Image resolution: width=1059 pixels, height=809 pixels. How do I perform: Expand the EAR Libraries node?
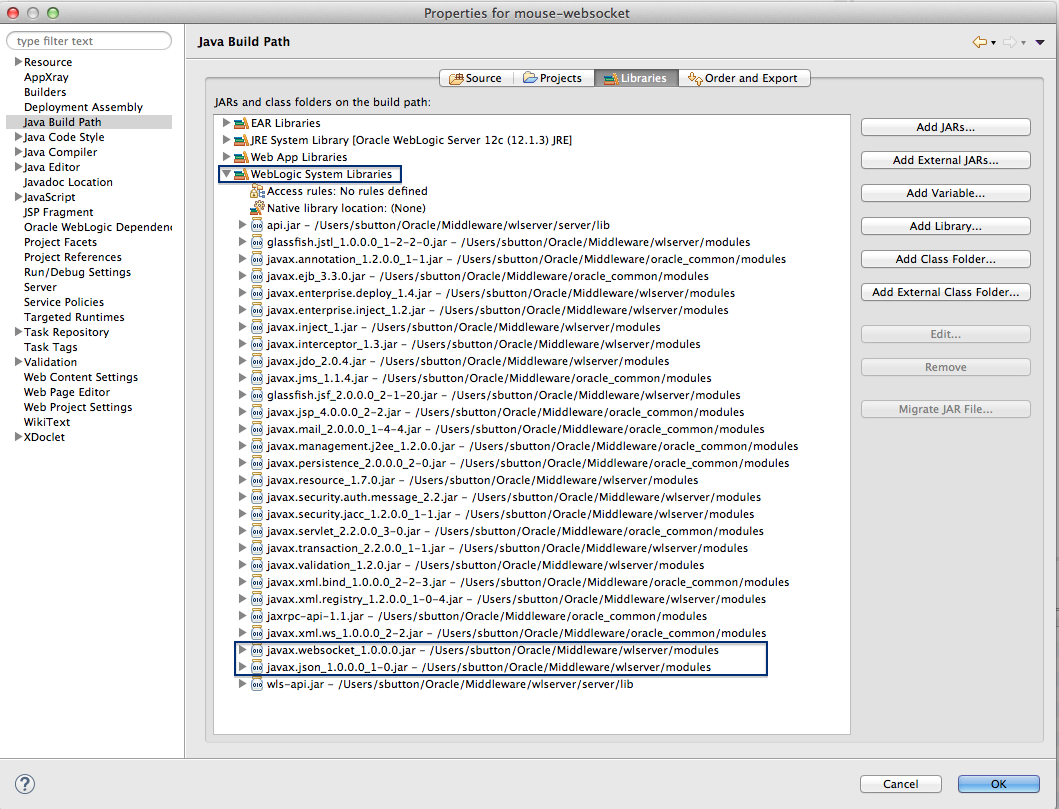226,123
